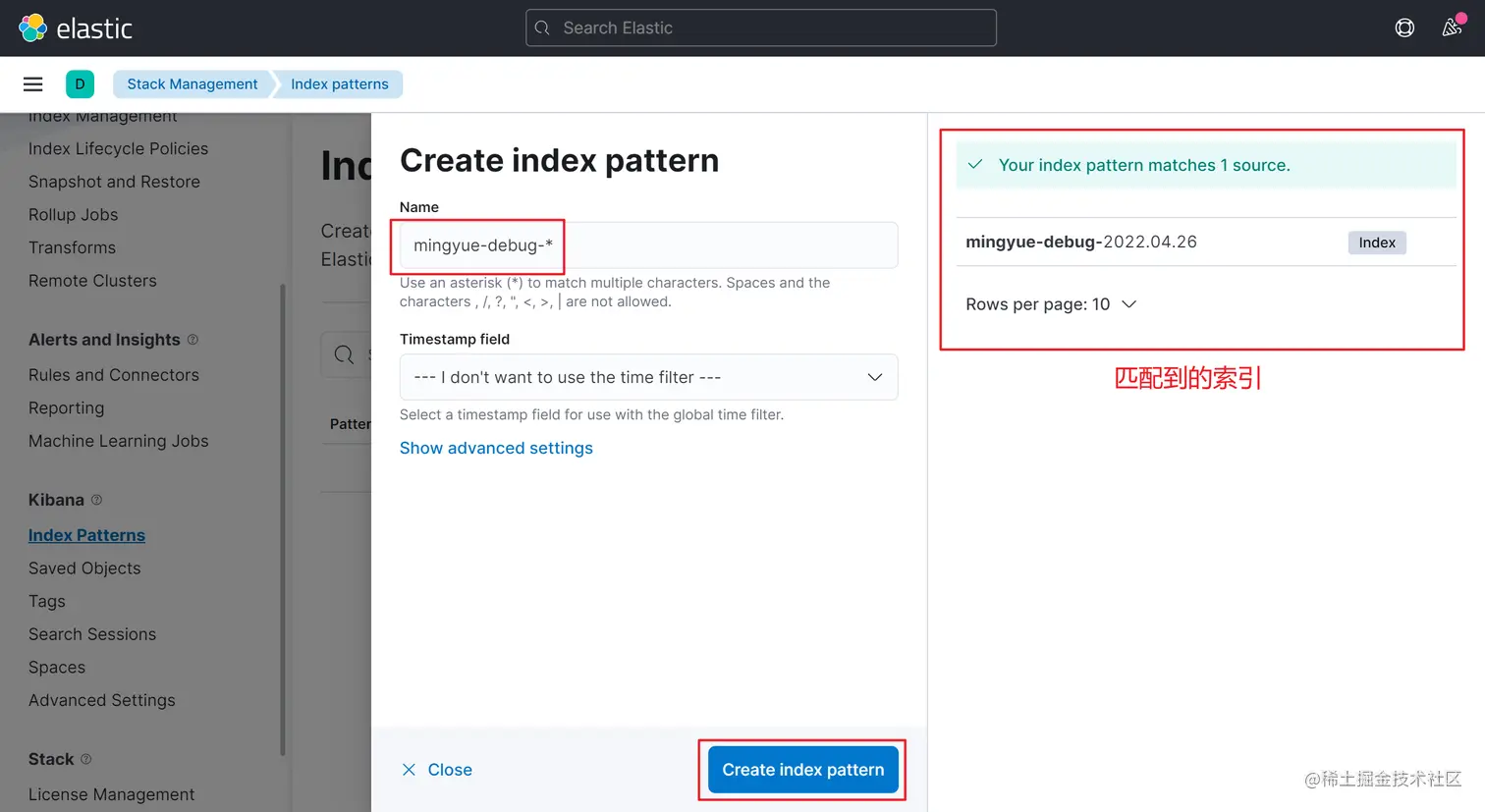The image size is (1485, 812).
Task: Open License Management page
Action: pyautogui.click(x=111, y=794)
